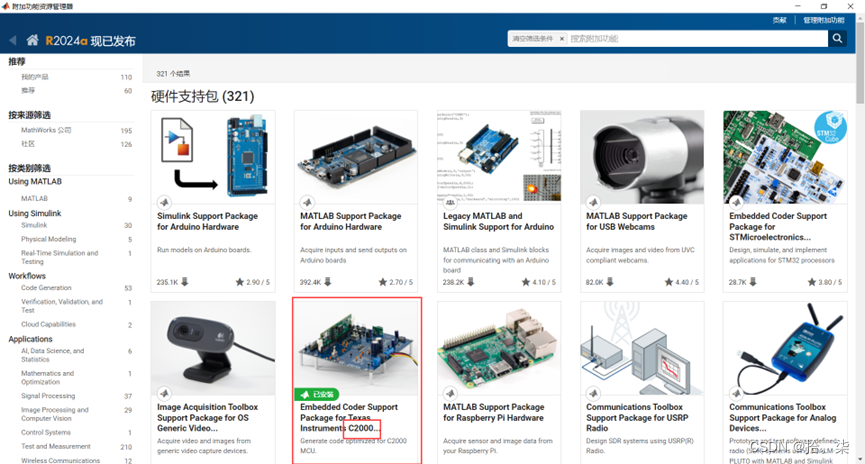
Task: Click community badge on Legacy Arduino card
Action: [x=450, y=202]
